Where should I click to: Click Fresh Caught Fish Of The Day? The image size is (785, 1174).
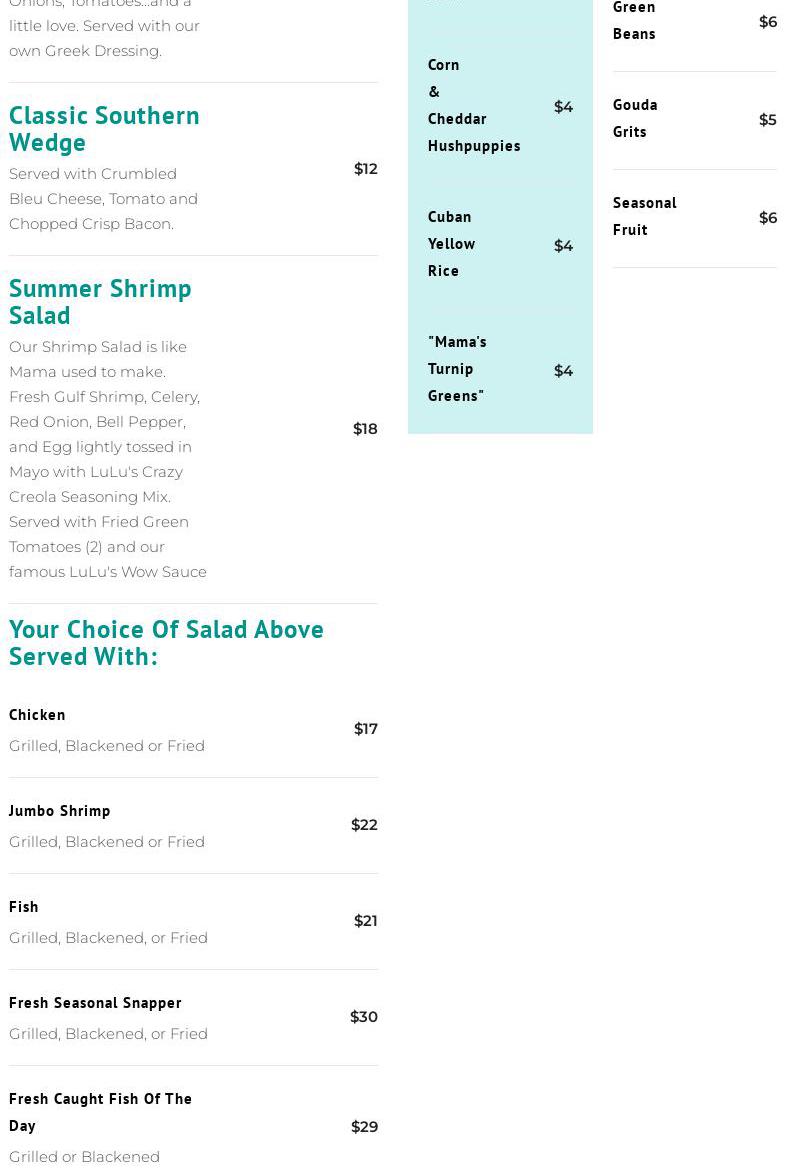(100, 1111)
